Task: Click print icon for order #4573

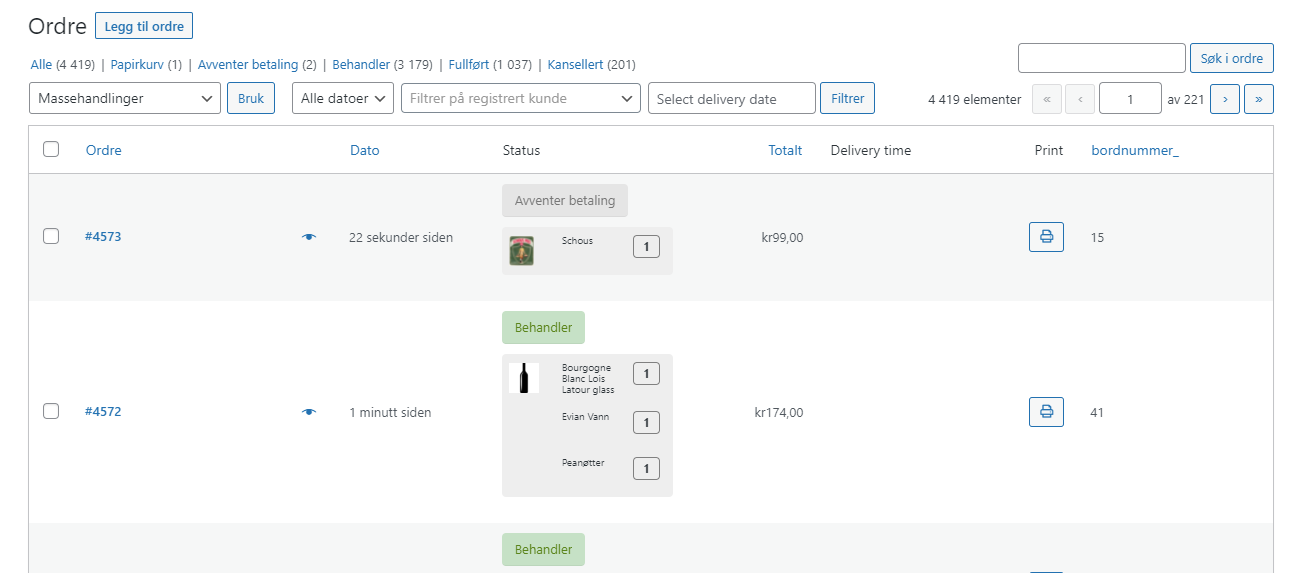Action: 1046,237
